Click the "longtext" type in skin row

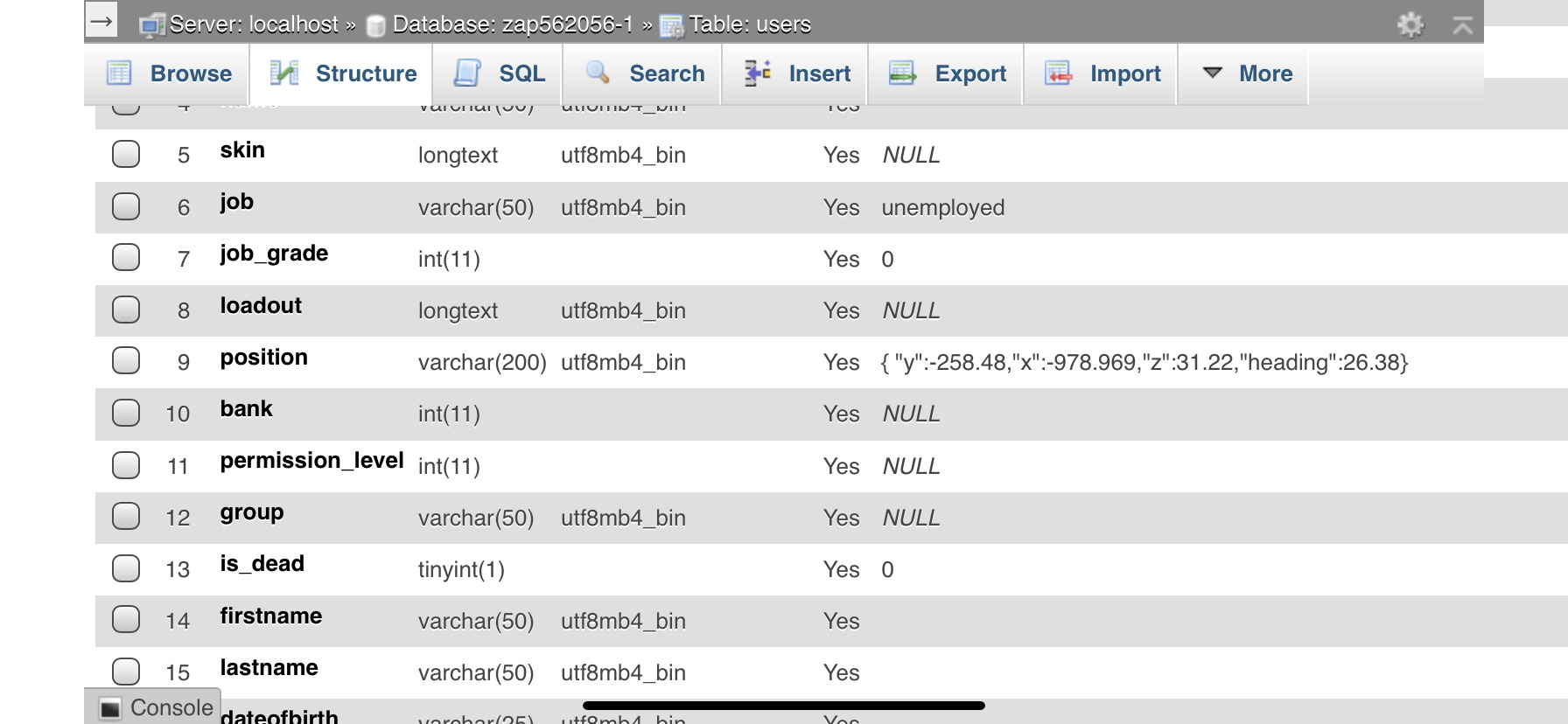pyautogui.click(x=458, y=156)
